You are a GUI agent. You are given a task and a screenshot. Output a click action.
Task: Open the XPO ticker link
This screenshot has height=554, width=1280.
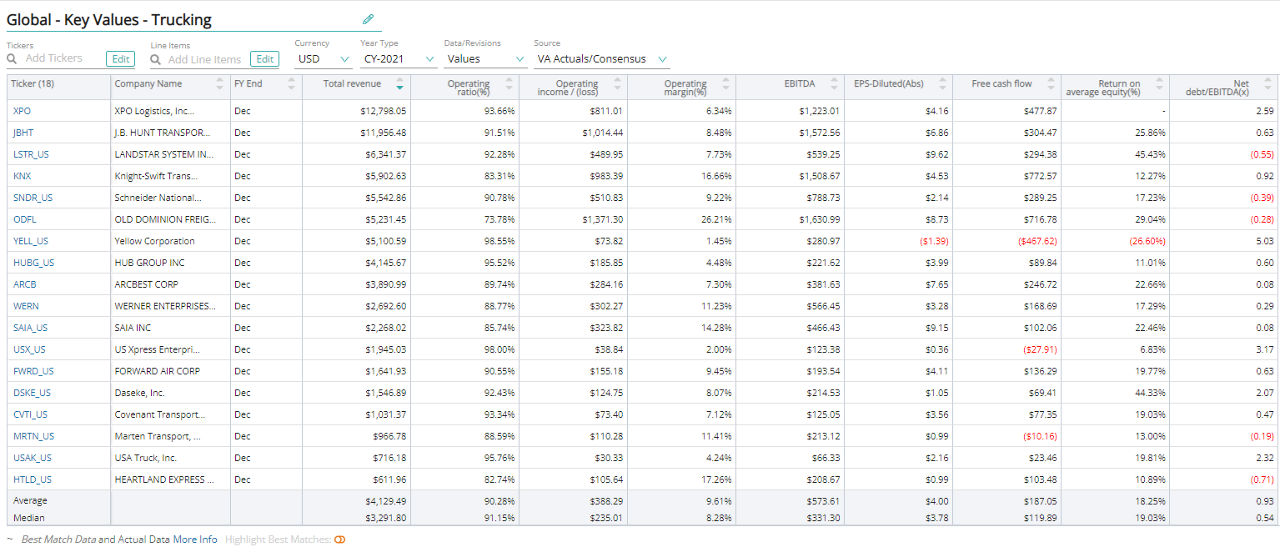coord(21,111)
